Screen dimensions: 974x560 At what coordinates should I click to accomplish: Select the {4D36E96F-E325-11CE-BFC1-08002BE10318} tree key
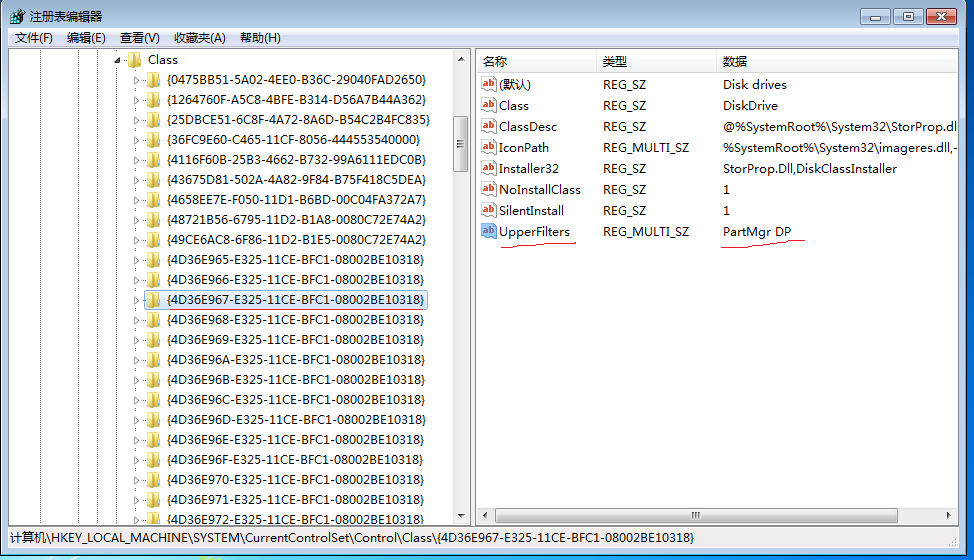(295, 459)
